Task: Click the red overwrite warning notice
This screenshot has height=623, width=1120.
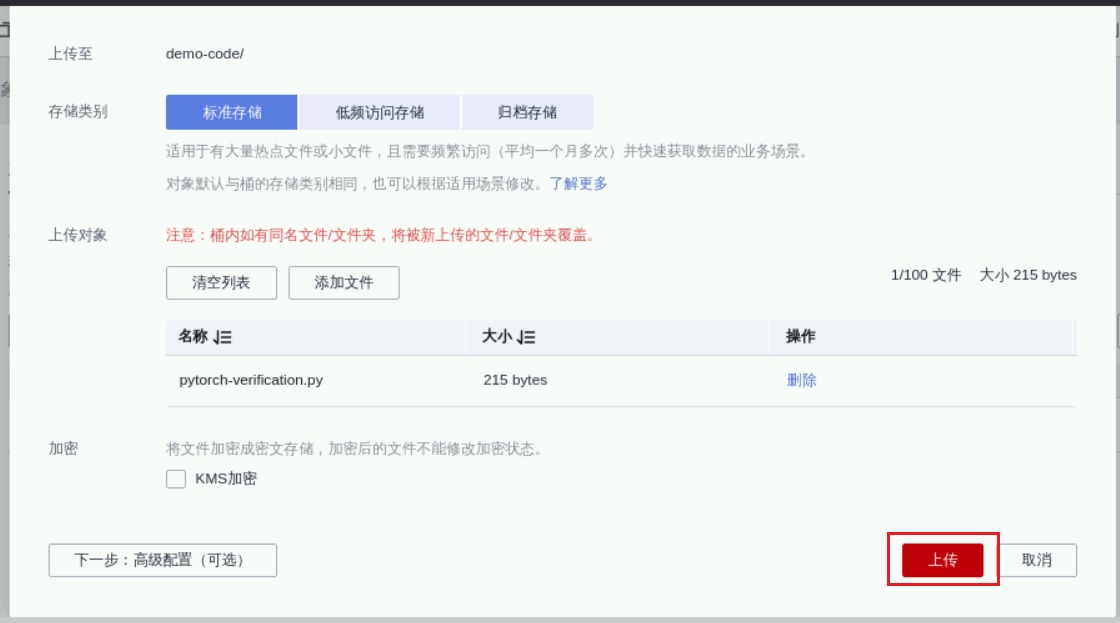Action: coord(380,236)
